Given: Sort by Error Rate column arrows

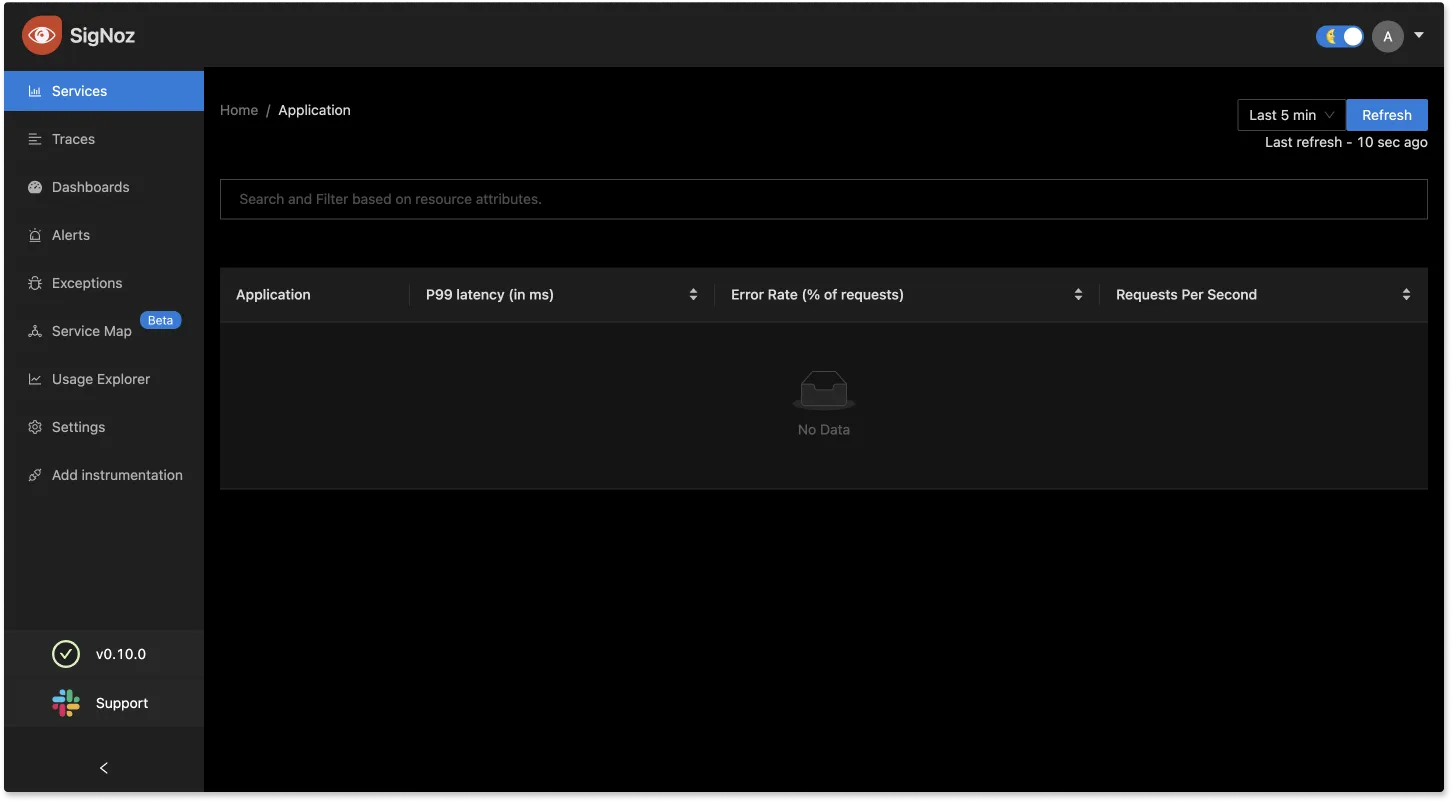Looking at the screenshot, I should [x=1078, y=295].
